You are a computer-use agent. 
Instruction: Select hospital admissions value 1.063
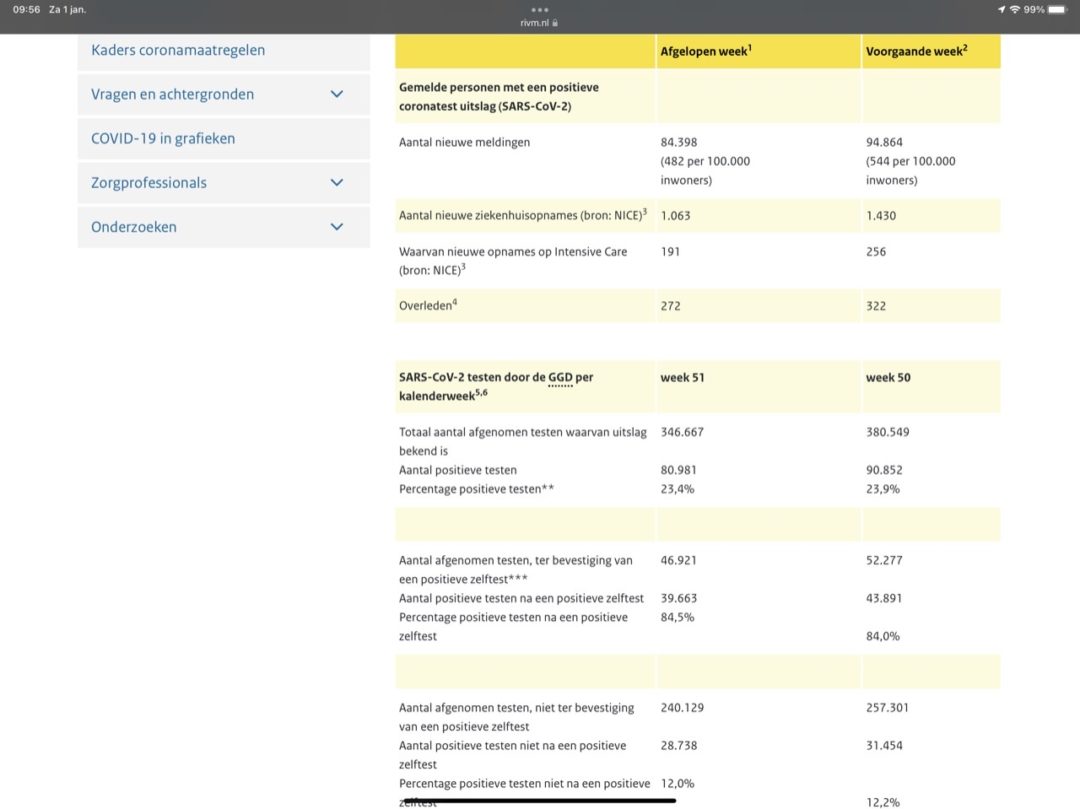coord(675,216)
